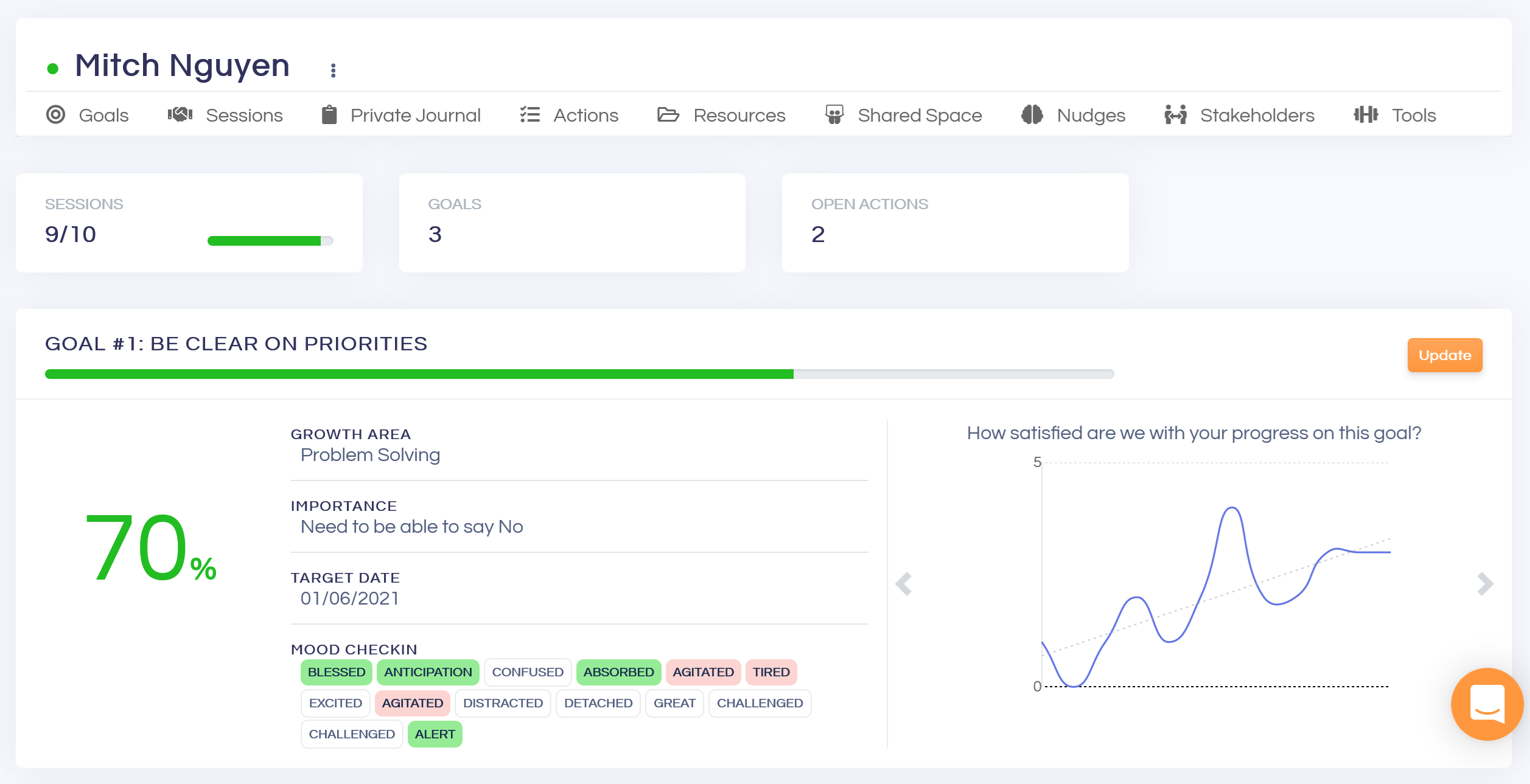Click the Actions checklist icon
The image size is (1530, 784).
click(x=529, y=114)
